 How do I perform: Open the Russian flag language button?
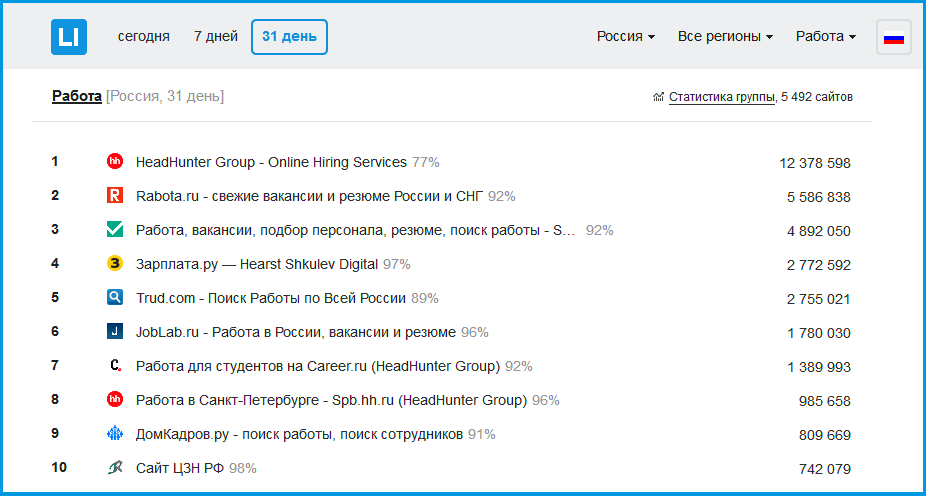(894, 37)
